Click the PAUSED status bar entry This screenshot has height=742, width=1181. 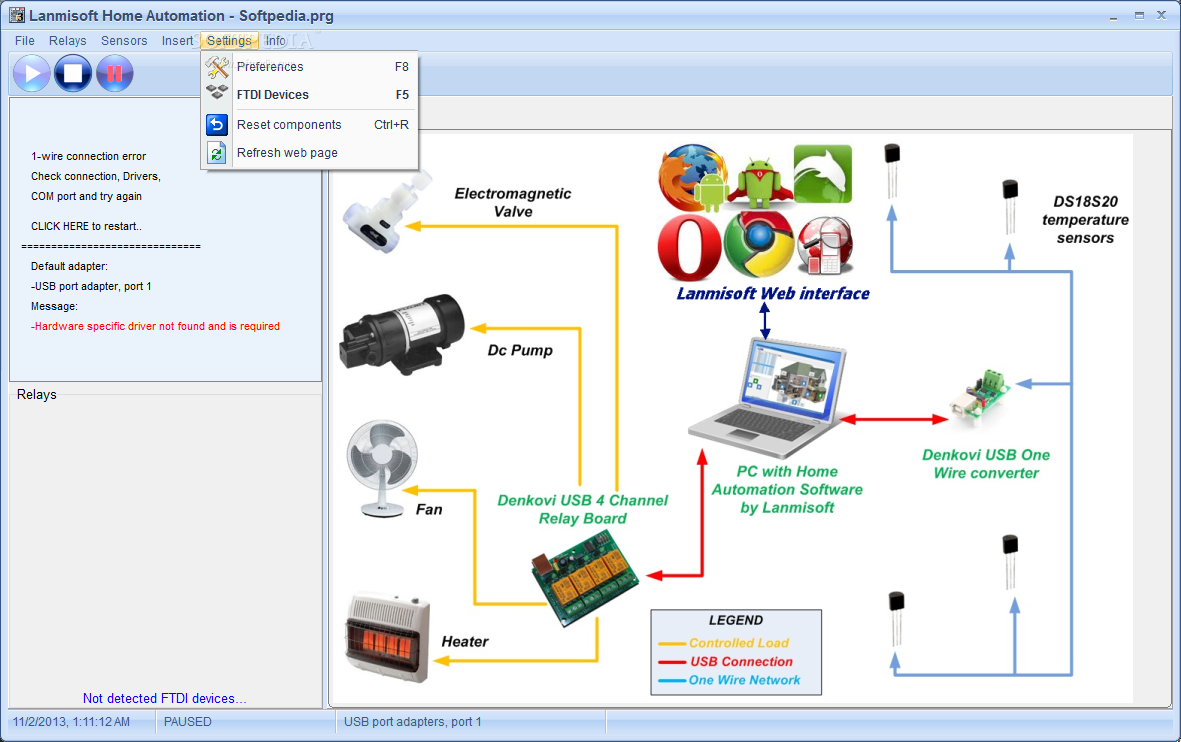[188, 722]
